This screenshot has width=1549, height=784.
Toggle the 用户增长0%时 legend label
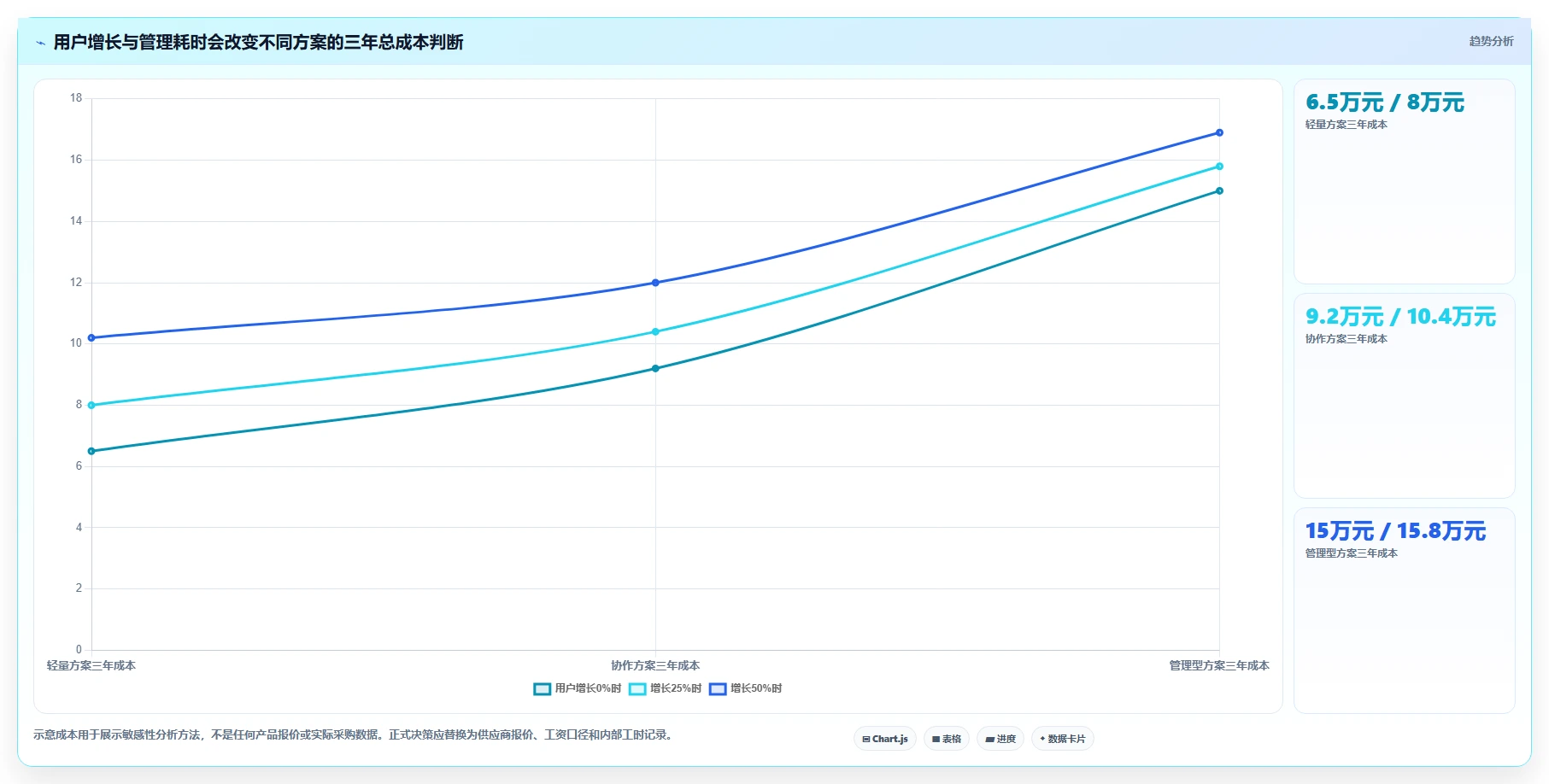pos(588,688)
